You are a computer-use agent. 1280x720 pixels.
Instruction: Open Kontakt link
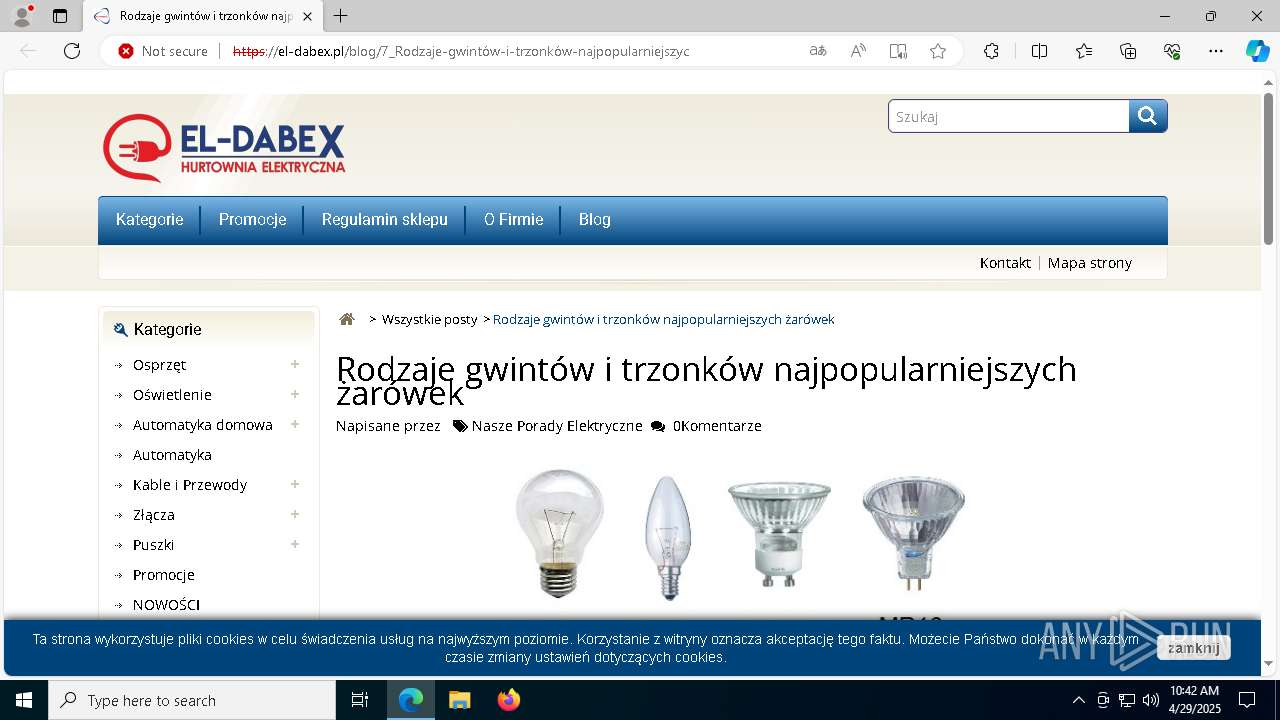[x=1005, y=263]
